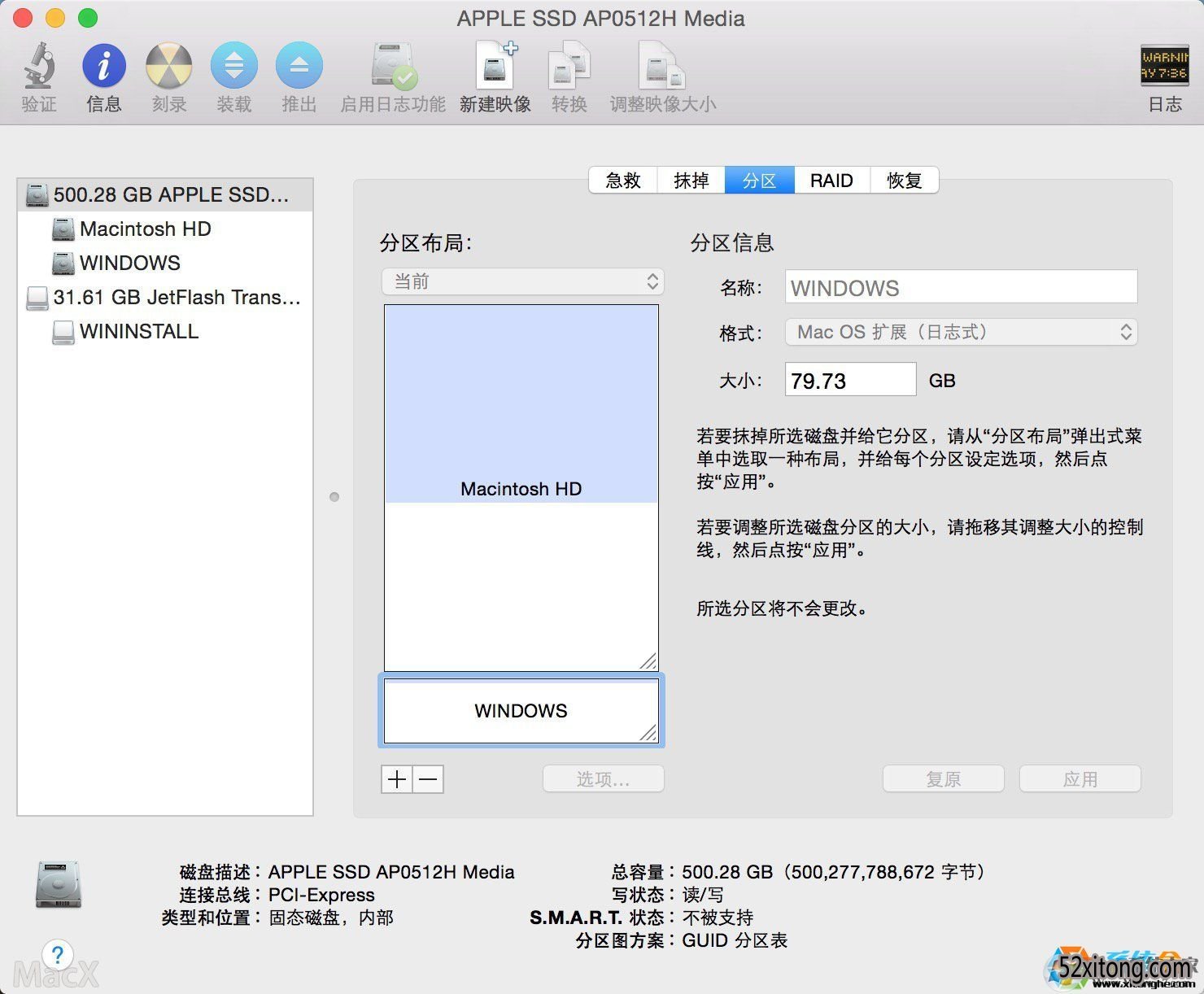This screenshot has width=1204, height=994.
Task: Click the '分区布局:' label text
Action: pos(425,243)
